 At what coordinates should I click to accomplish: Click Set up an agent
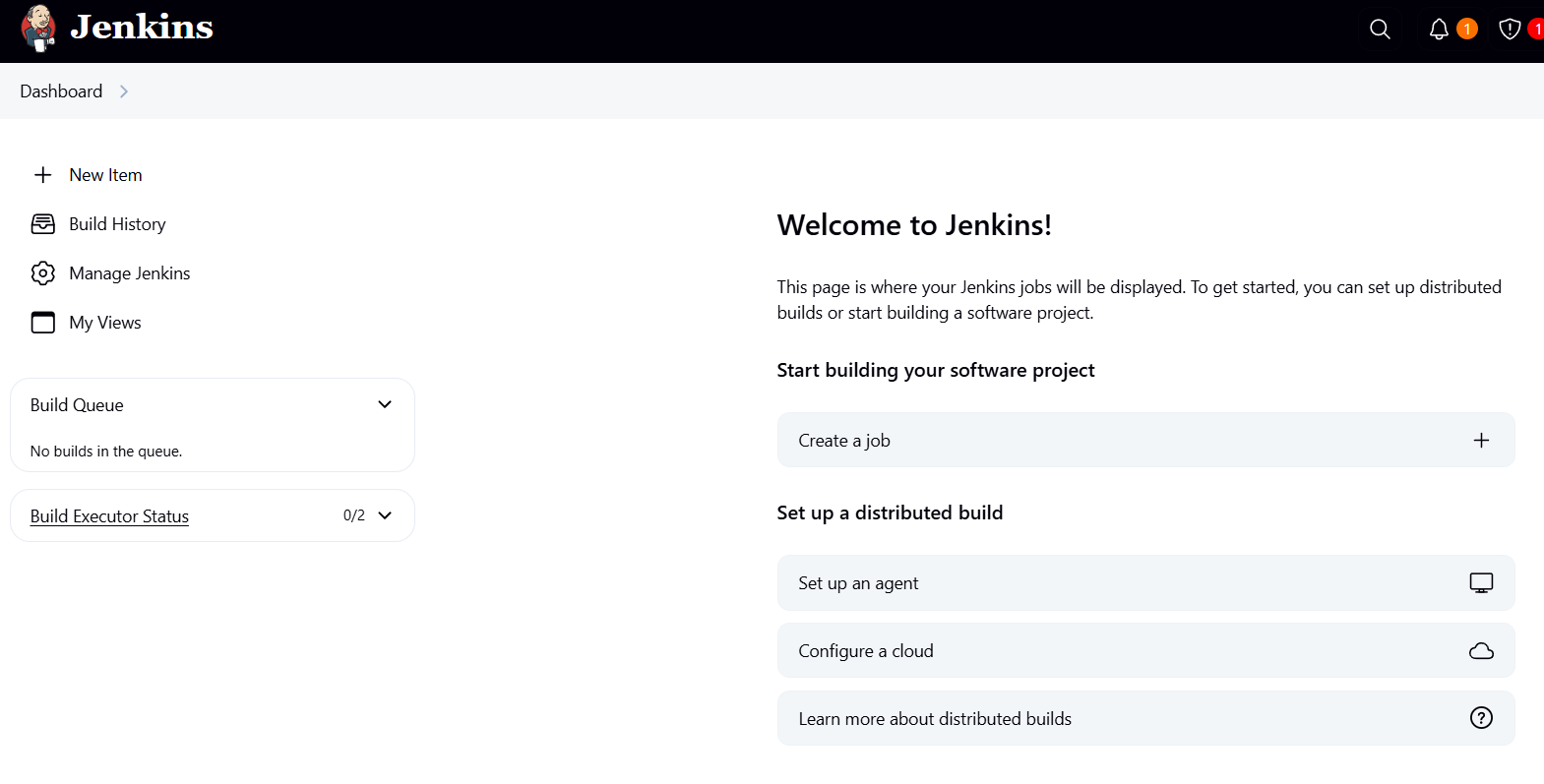[x=1145, y=583]
